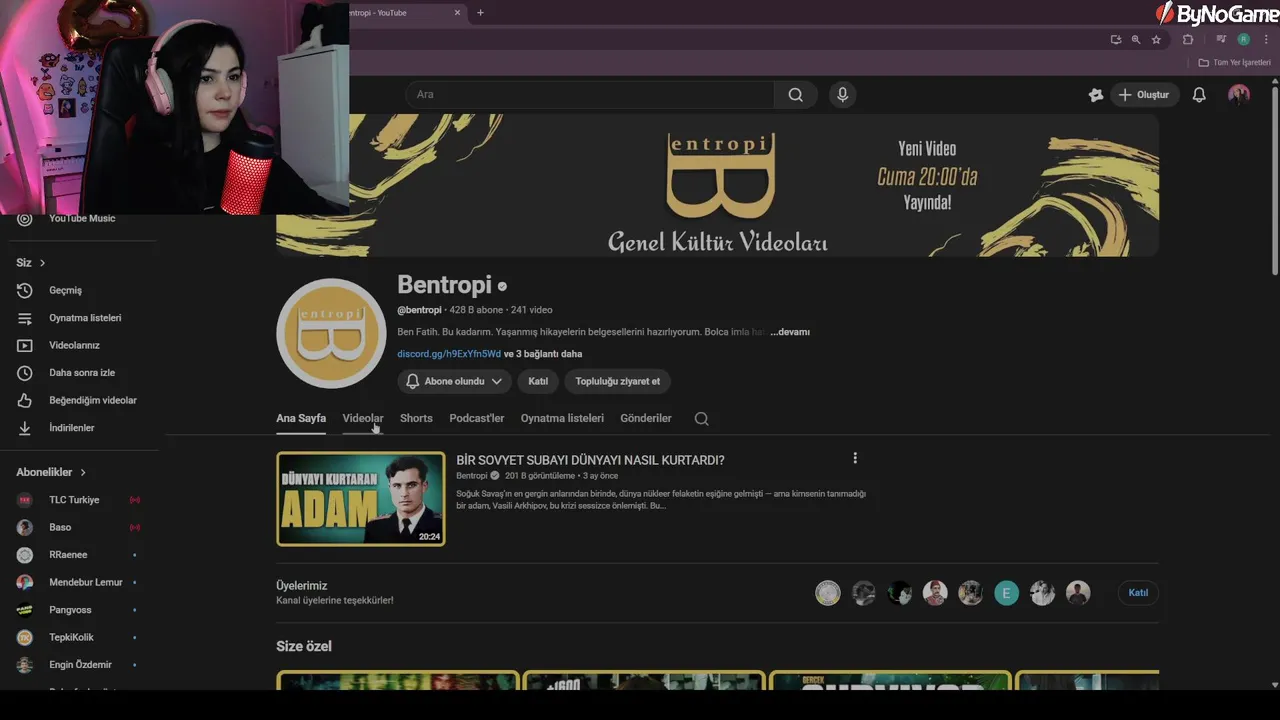
Task: Switch to the Oynatma listeleri channel tab
Action: coord(562,418)
